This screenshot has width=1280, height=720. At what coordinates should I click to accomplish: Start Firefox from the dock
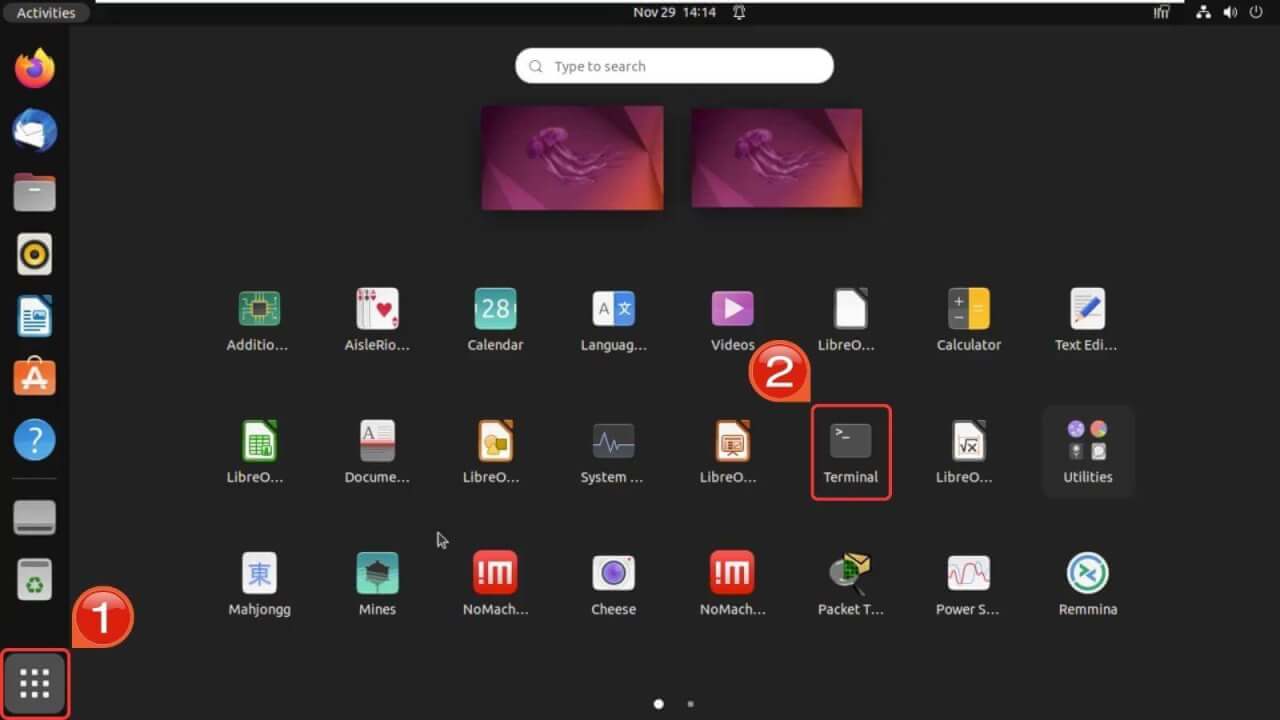pyautogui.click(x=34, y=67)
